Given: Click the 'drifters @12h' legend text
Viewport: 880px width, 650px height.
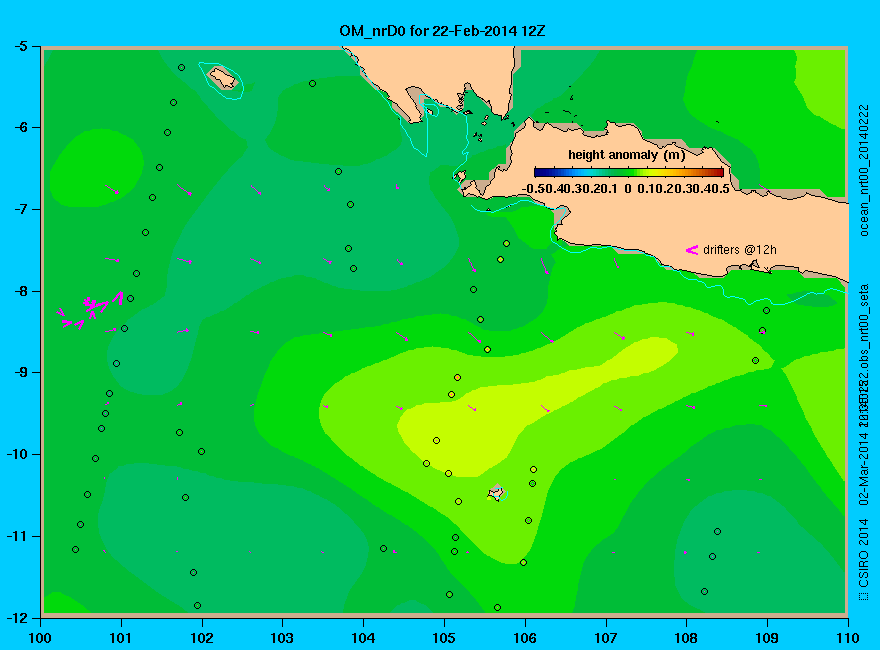Looking at the screenshot, I should pyautogui.click(x=740, y=250).
